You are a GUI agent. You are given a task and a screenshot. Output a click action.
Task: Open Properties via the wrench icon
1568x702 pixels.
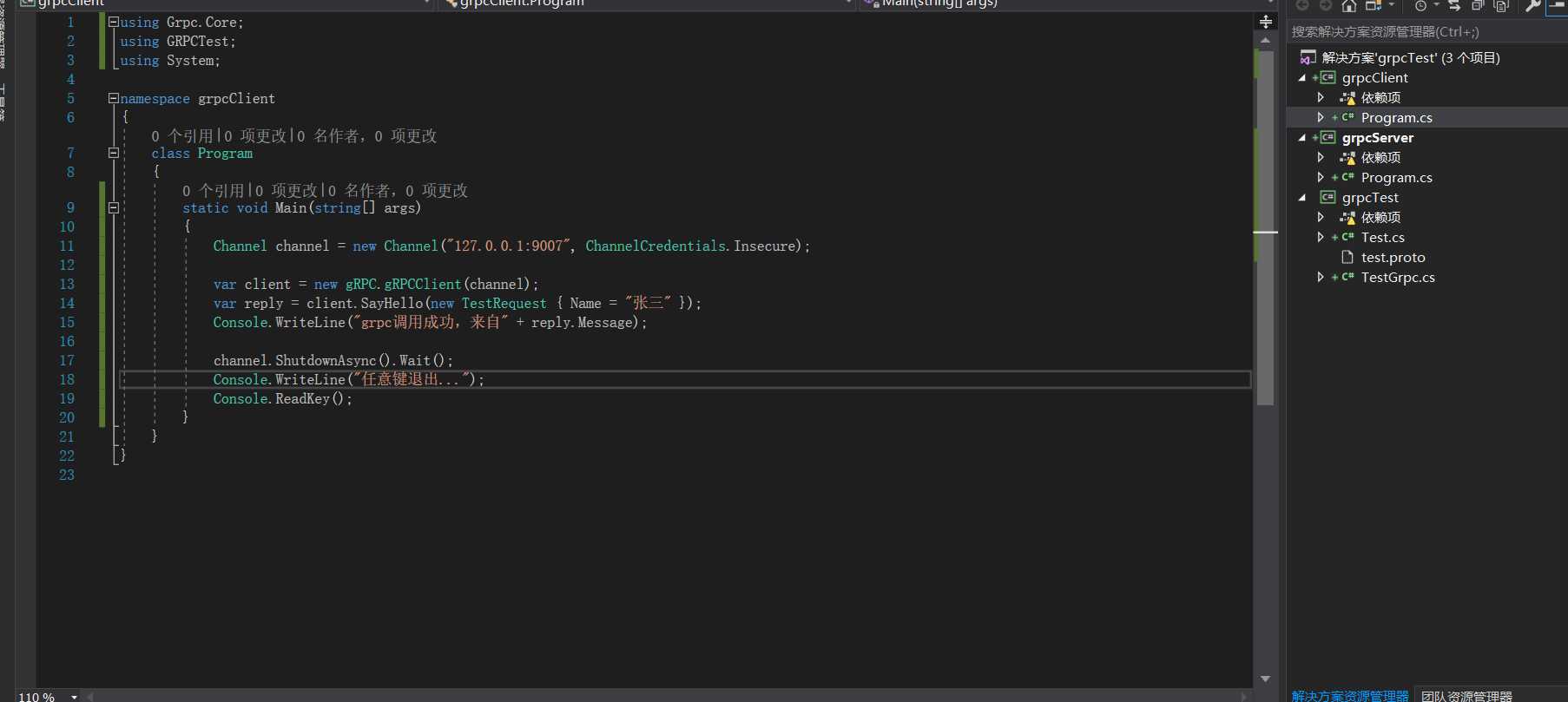pos(1533,5)
